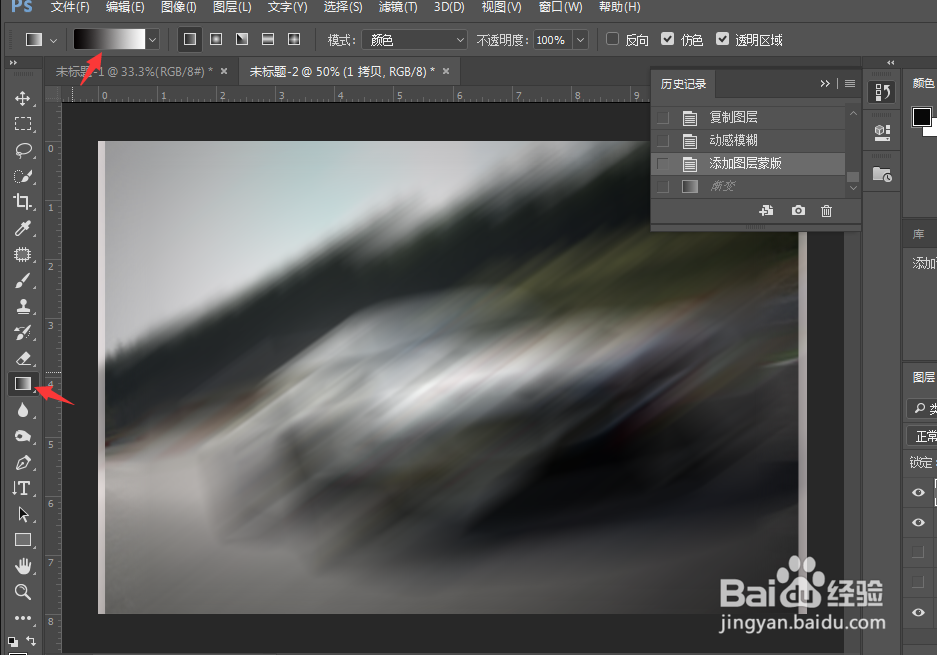Open the 窗口(W) menu
Viewport: 937px width, 655px height.
pos(561,7)
